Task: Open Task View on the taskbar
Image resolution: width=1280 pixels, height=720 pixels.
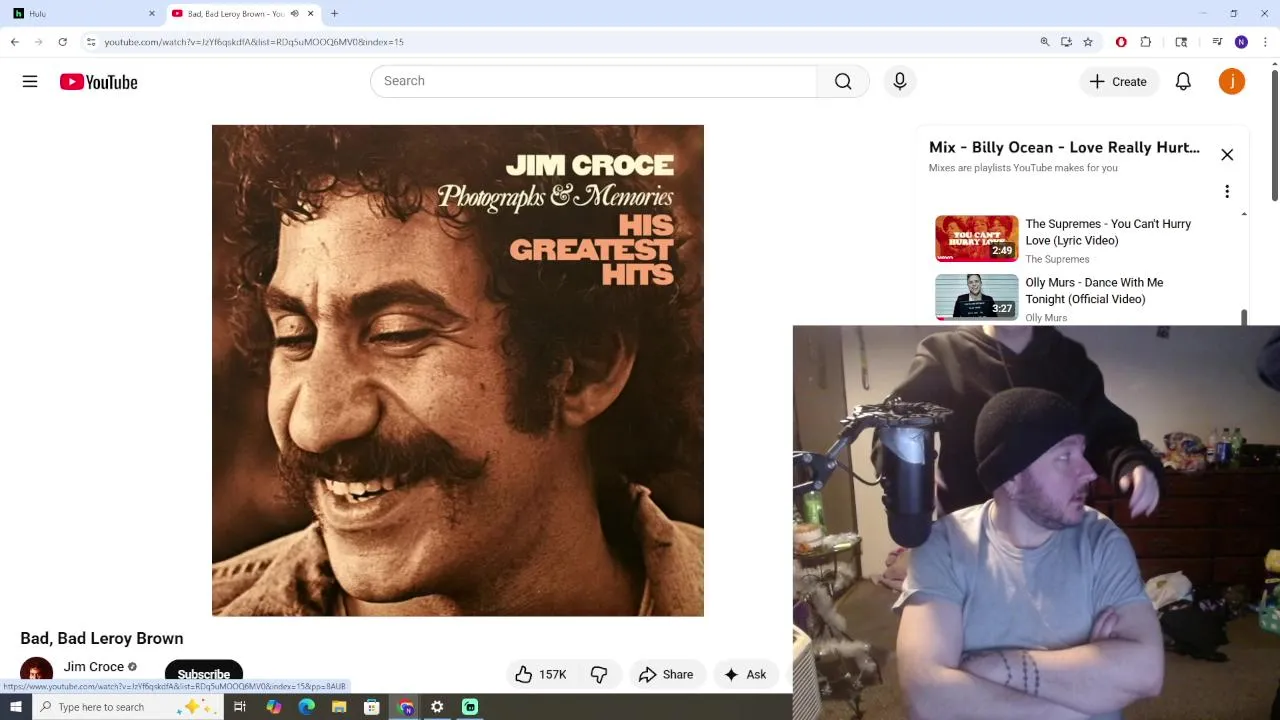Action: [240, 707]
